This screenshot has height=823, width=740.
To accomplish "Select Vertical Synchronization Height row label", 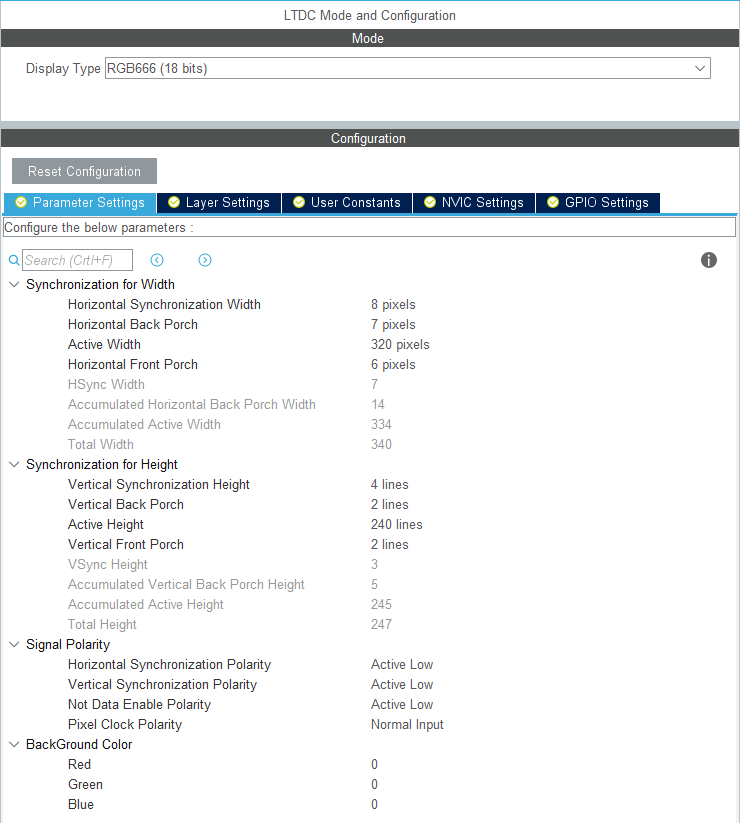I will click(158, 484).
